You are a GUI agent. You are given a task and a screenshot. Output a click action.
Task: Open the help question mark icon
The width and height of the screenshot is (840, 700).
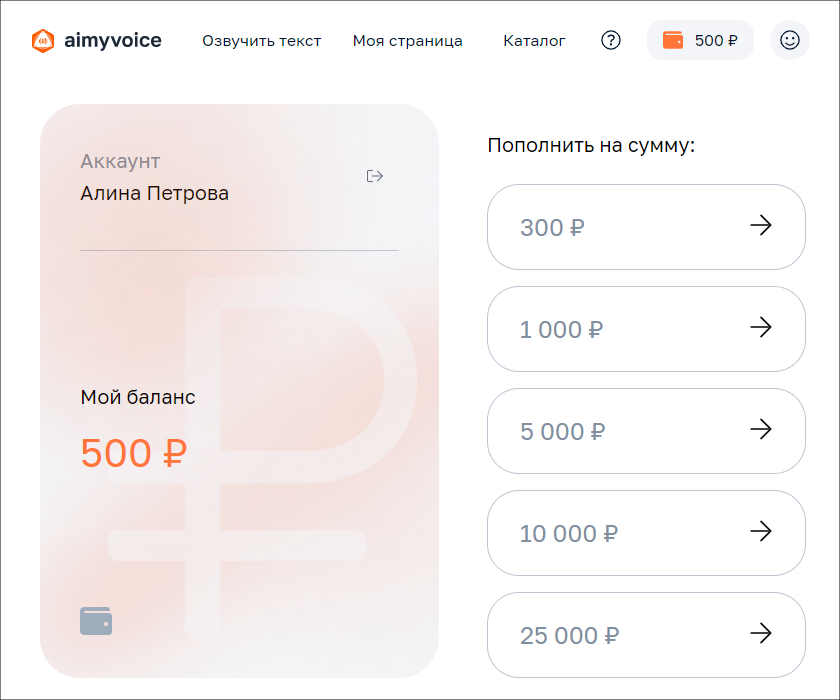tap(610, 40)
